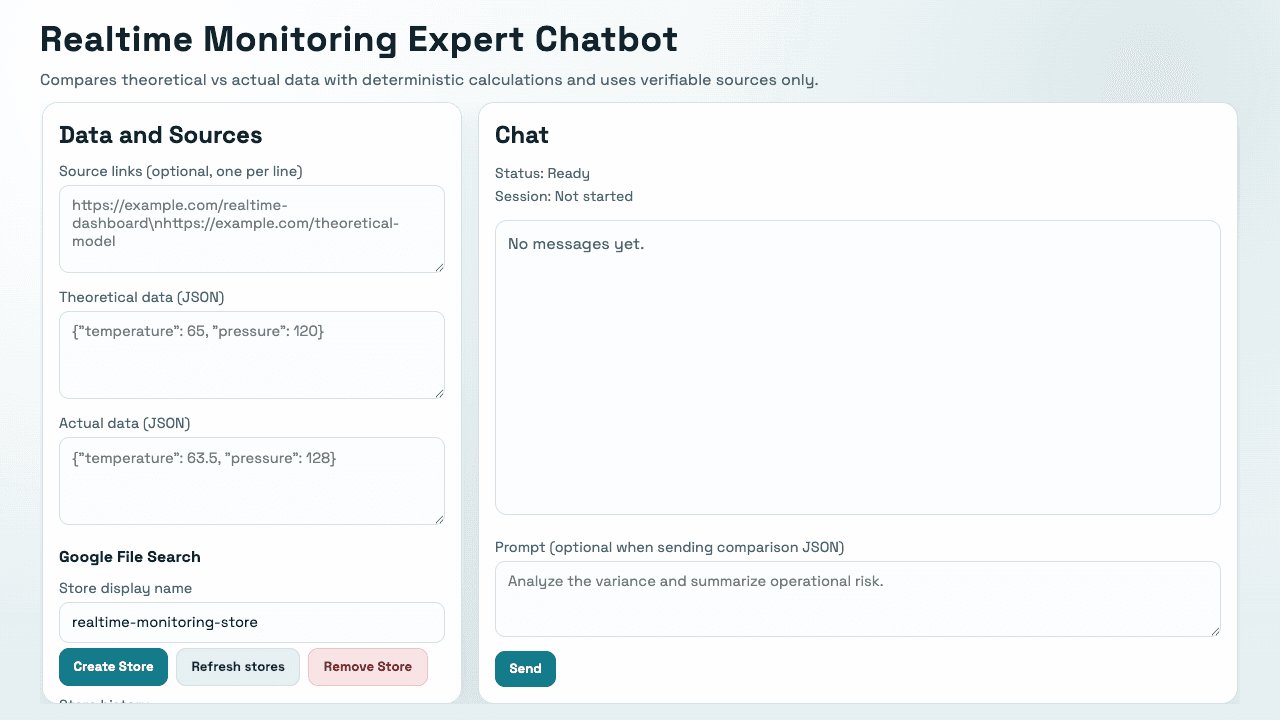Click the 'Prompt (optional when sending comparison JSON)' label

(670, 547)
